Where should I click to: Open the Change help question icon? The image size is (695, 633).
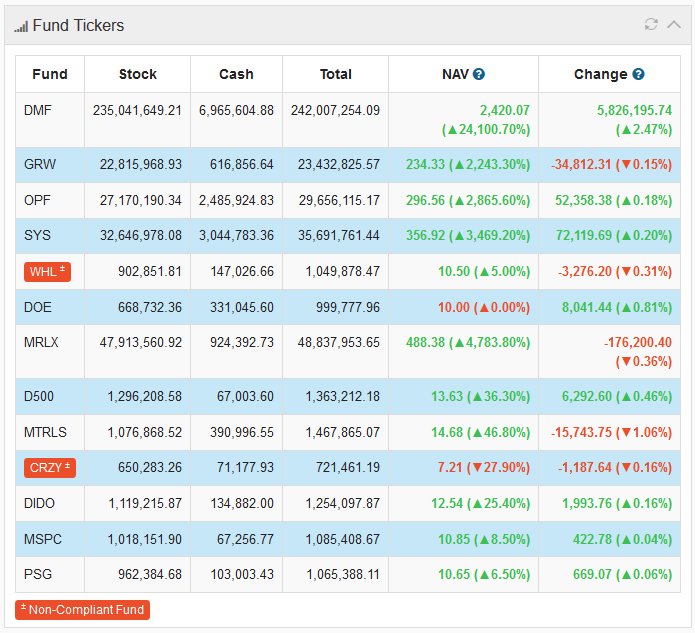pos(638,74)
